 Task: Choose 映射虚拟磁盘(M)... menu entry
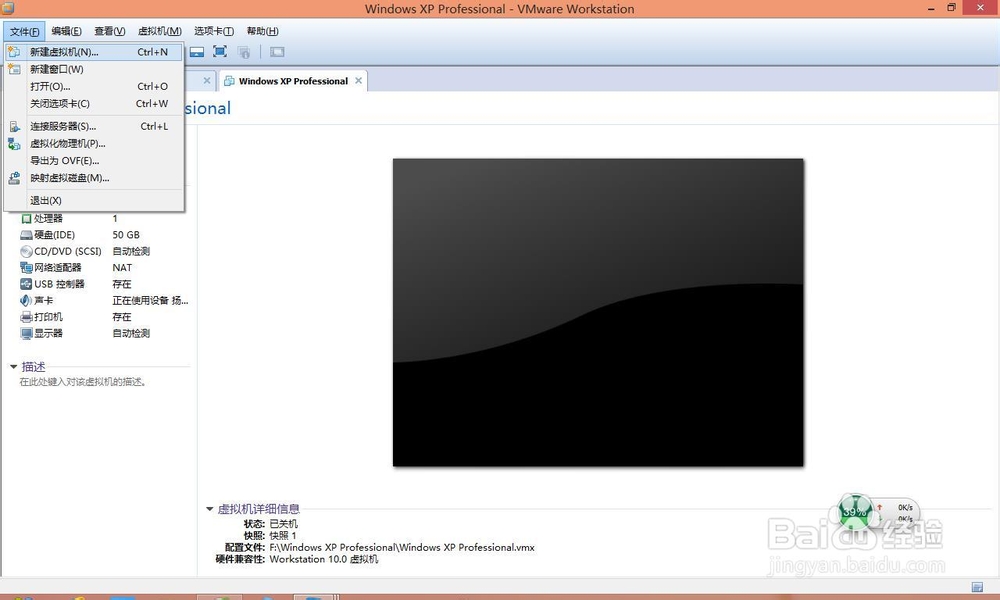click(94, 178)
